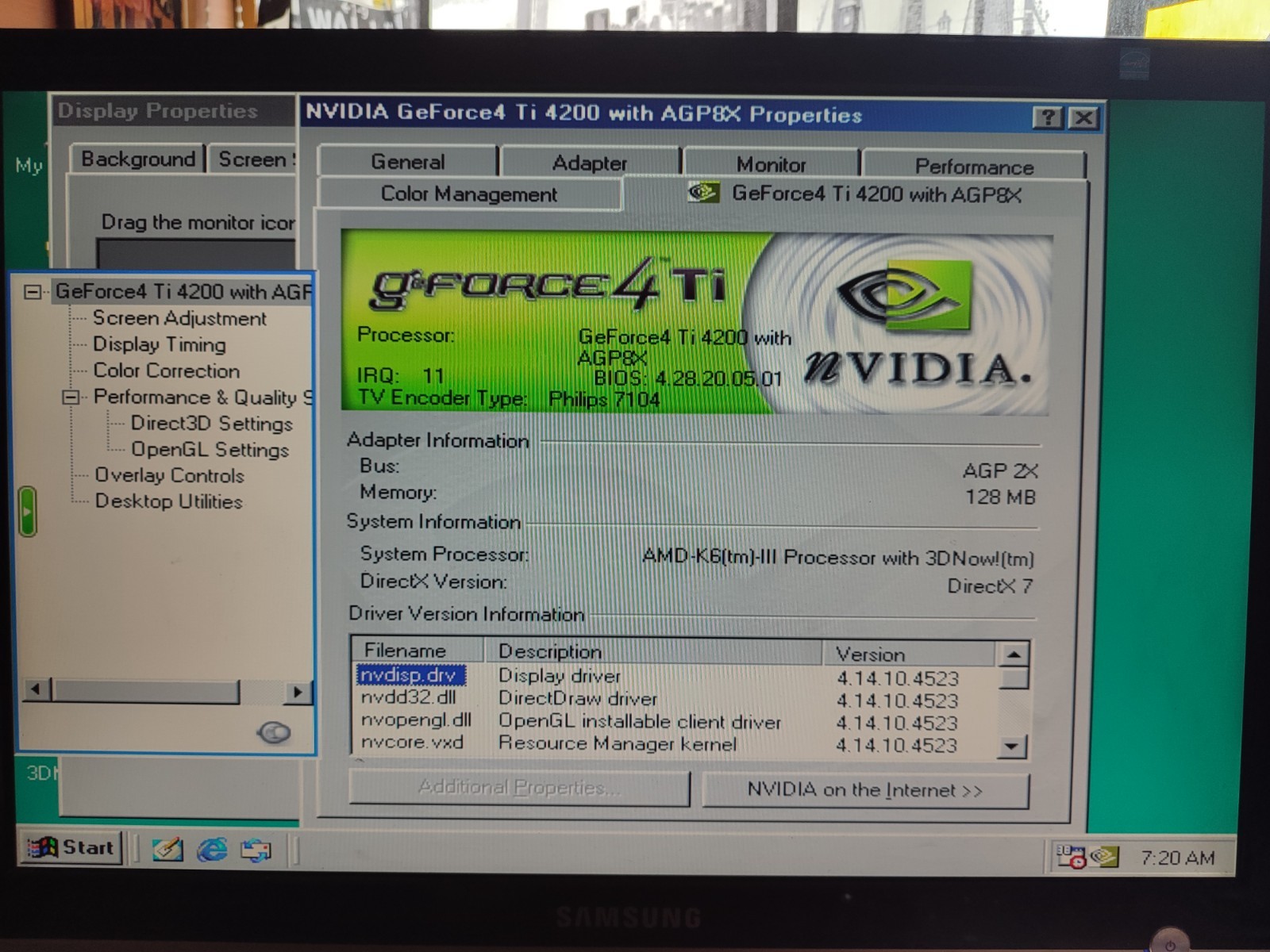Screen dimensions: 1270x952
Task: Click the NVIDIA on the Internet button
Action: [865, 790]
